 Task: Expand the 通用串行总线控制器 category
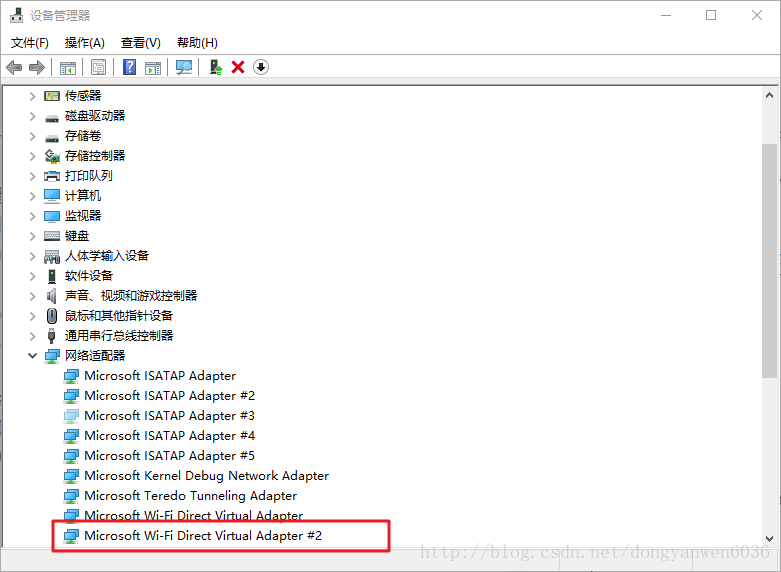point(32,336)
